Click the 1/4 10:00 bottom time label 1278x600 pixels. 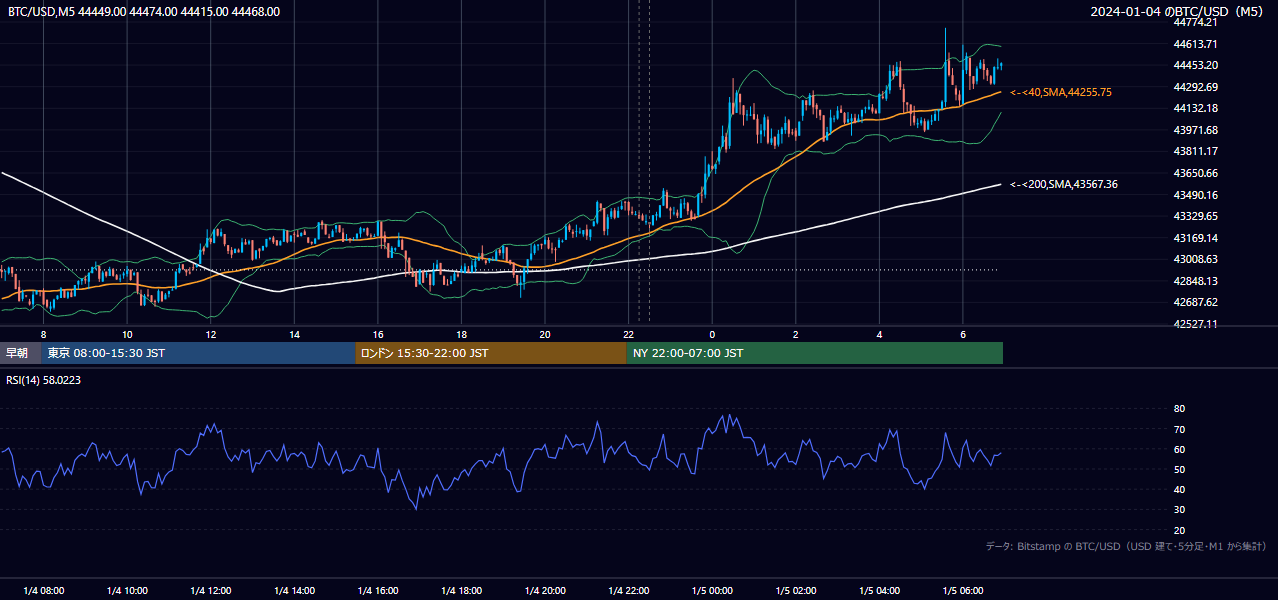(x=127, y=591)
